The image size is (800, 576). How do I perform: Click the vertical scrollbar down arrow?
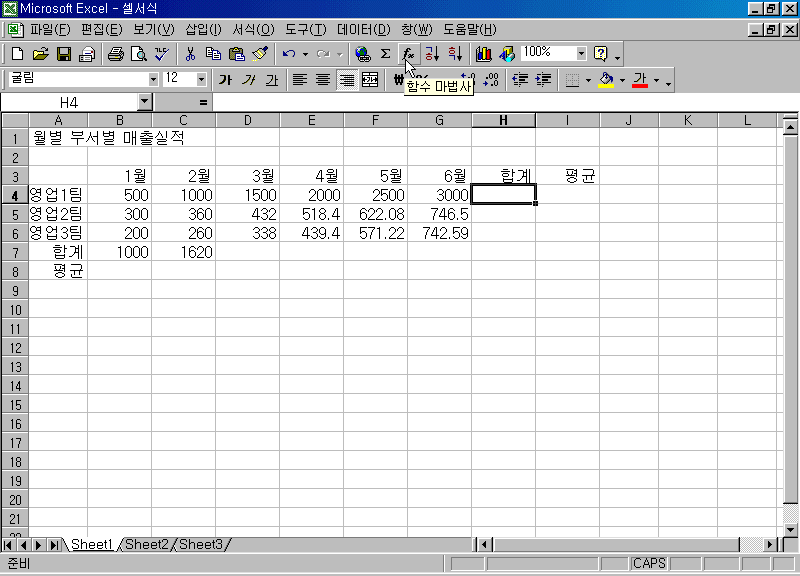click(x=790, y=530)
